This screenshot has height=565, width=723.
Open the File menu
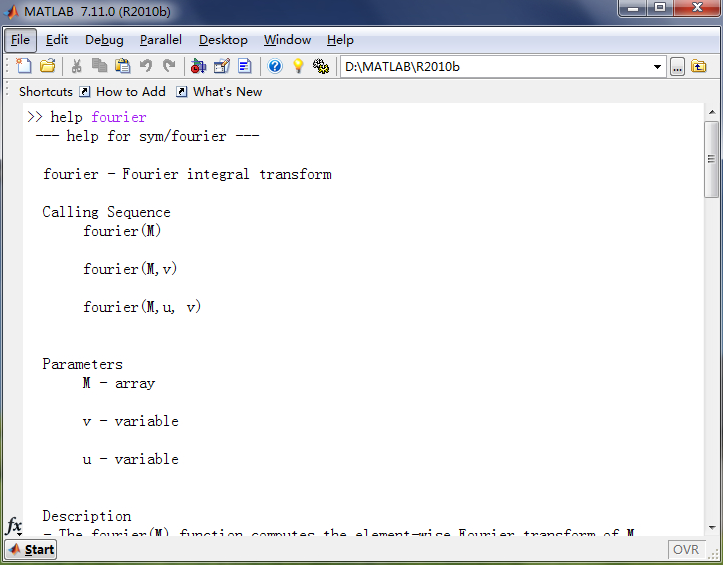(20, 40)
